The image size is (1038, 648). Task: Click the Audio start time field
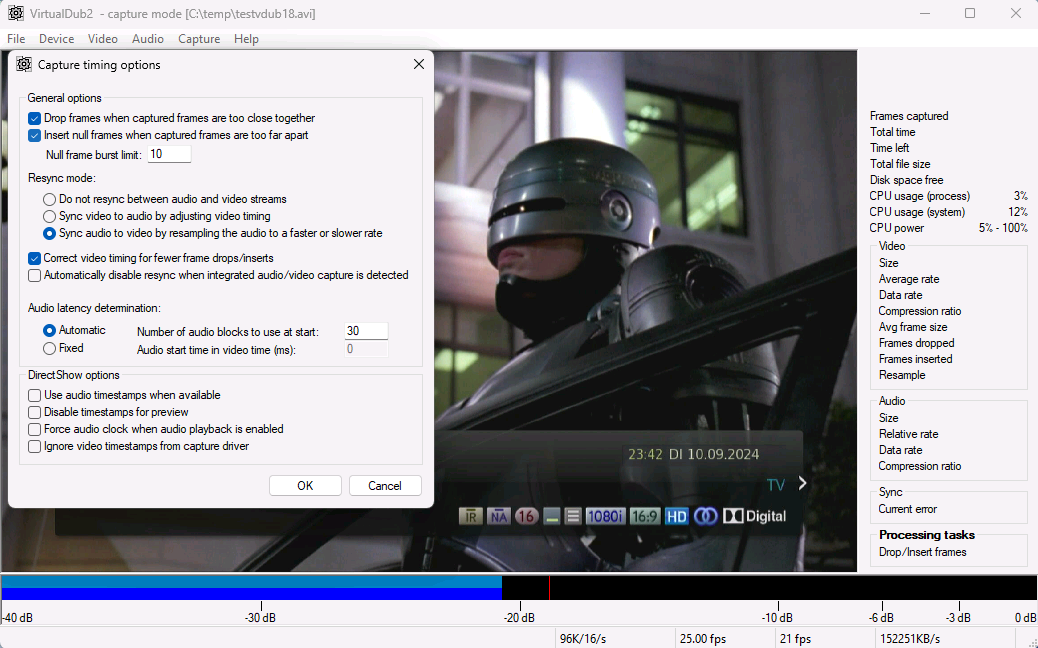click(x=366, y=349)
